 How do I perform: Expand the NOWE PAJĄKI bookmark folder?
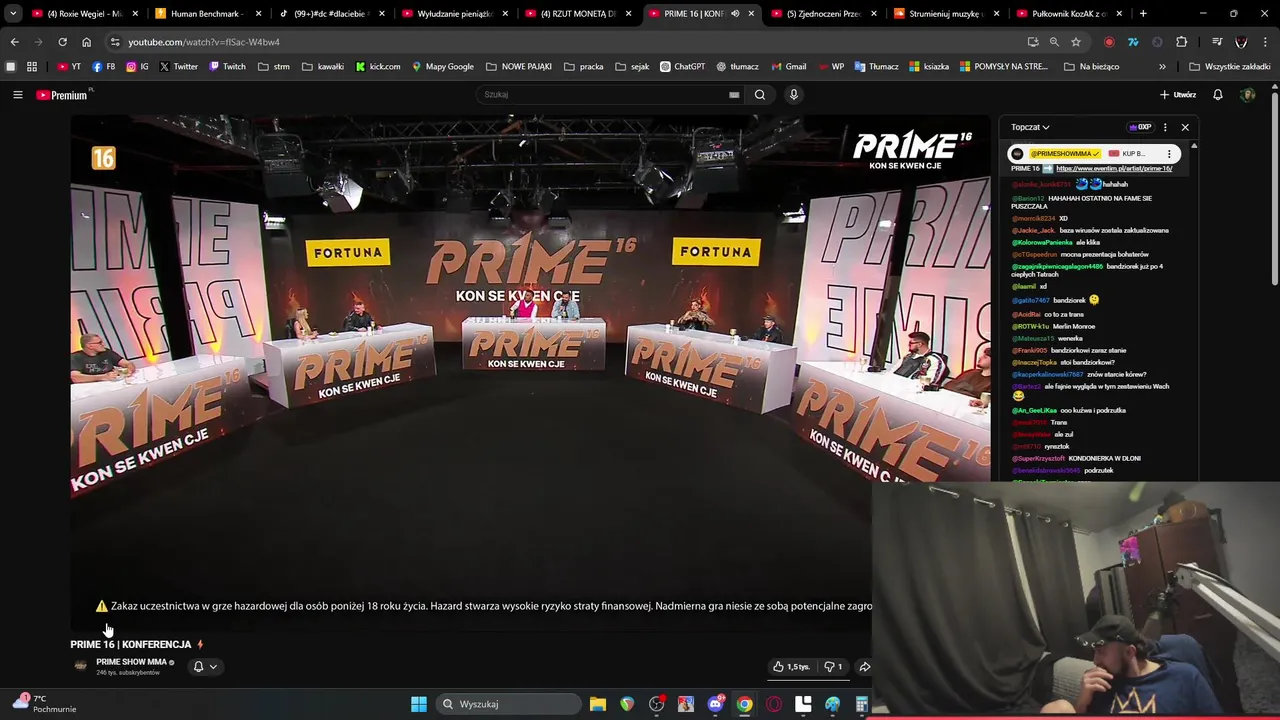click(x=519, y=67)
